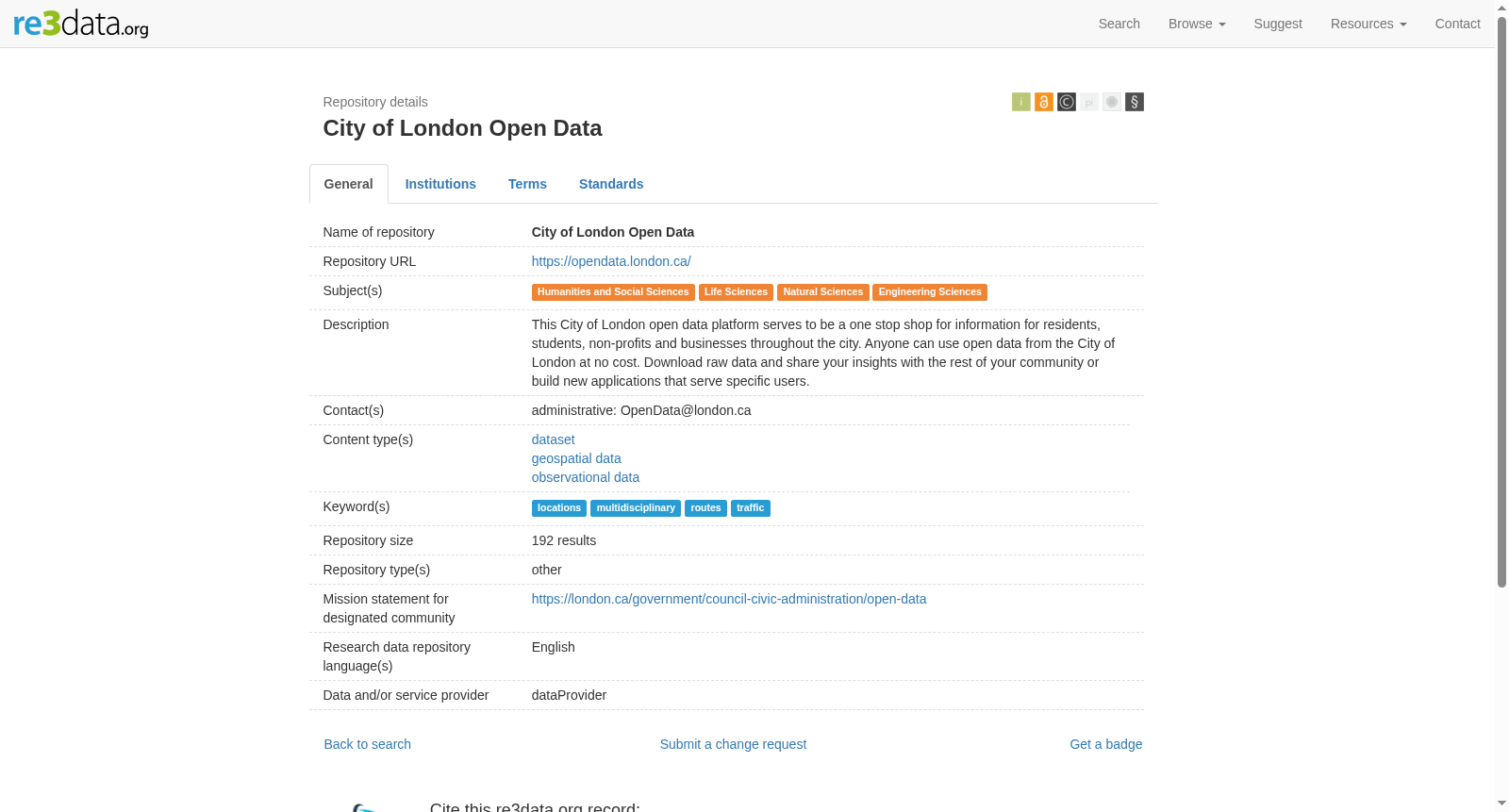
Task: Click the contact text 'administrative: OpenData@london.ca'
Action: coord(641,410)
